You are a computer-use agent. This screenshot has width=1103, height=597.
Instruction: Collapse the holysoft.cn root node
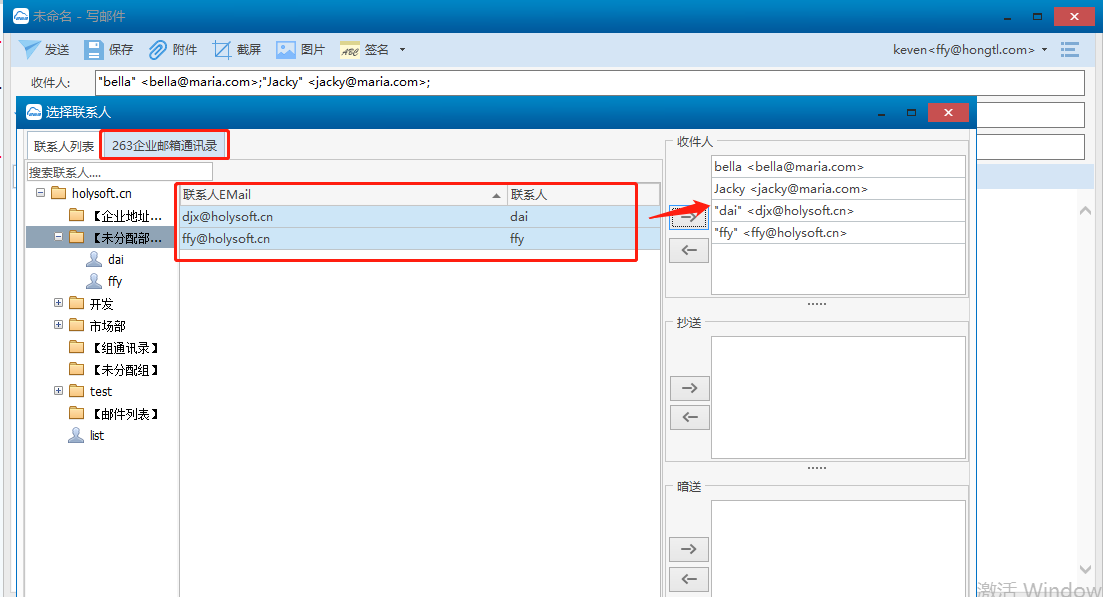click(41, 193)
